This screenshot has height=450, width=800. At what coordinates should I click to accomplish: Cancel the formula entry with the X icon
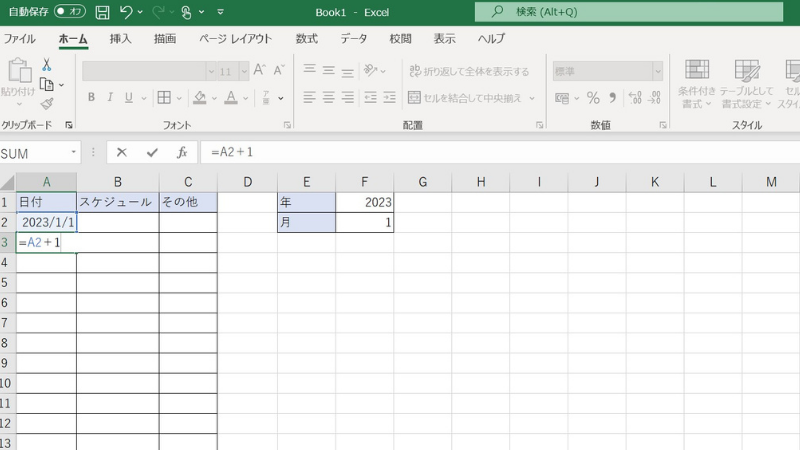click(x=122, y=152)
